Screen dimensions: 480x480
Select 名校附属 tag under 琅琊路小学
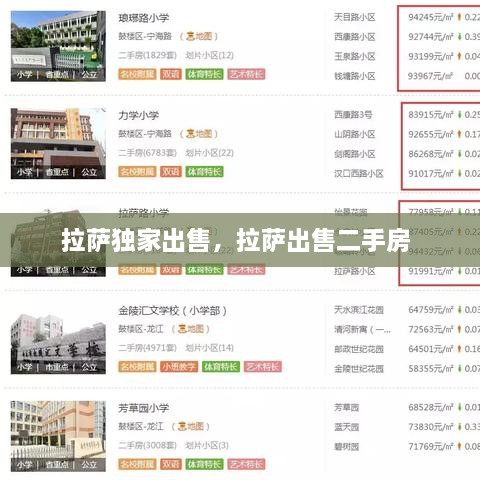point(137,74)
